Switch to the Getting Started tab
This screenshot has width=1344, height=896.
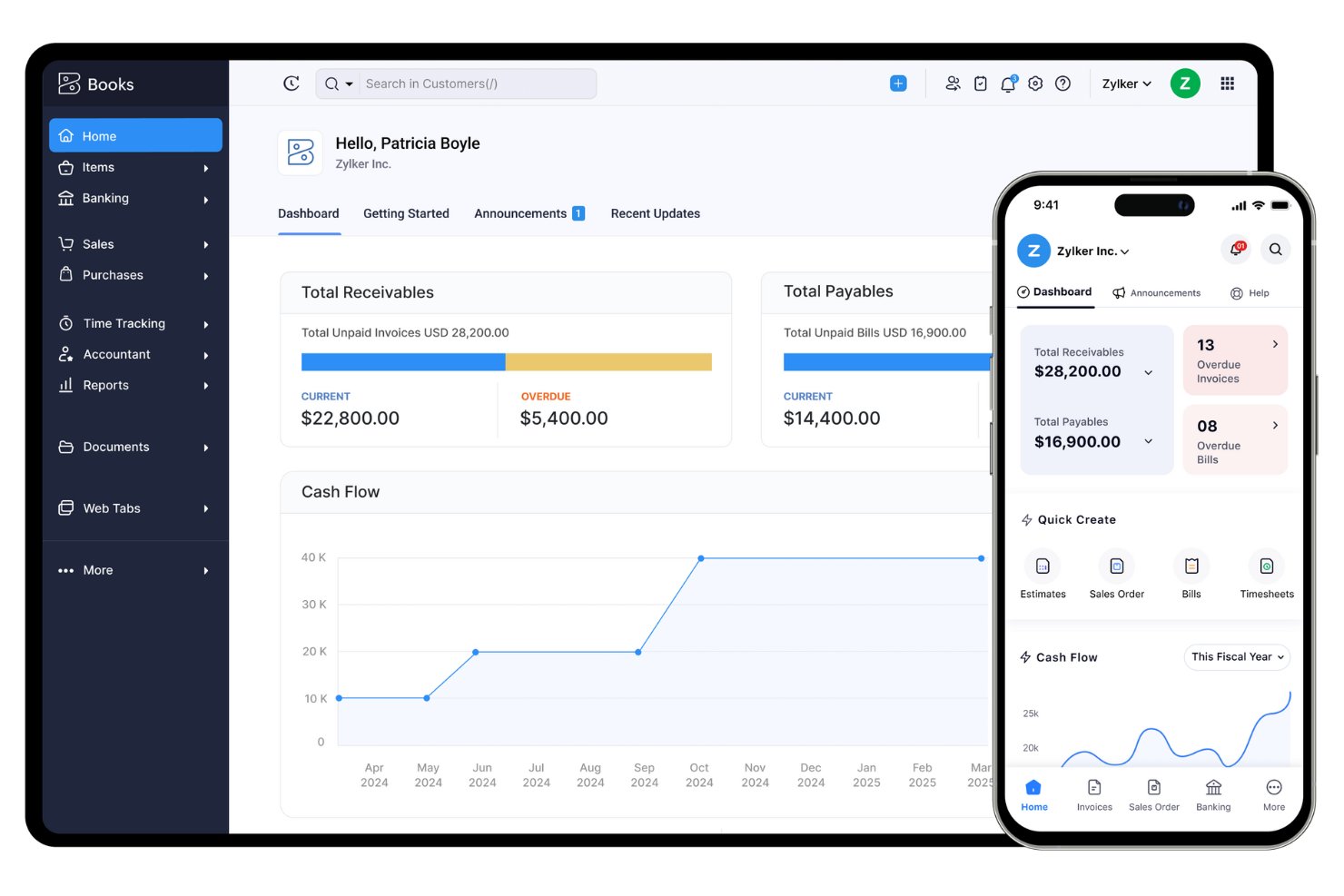(x=406, y=213)
